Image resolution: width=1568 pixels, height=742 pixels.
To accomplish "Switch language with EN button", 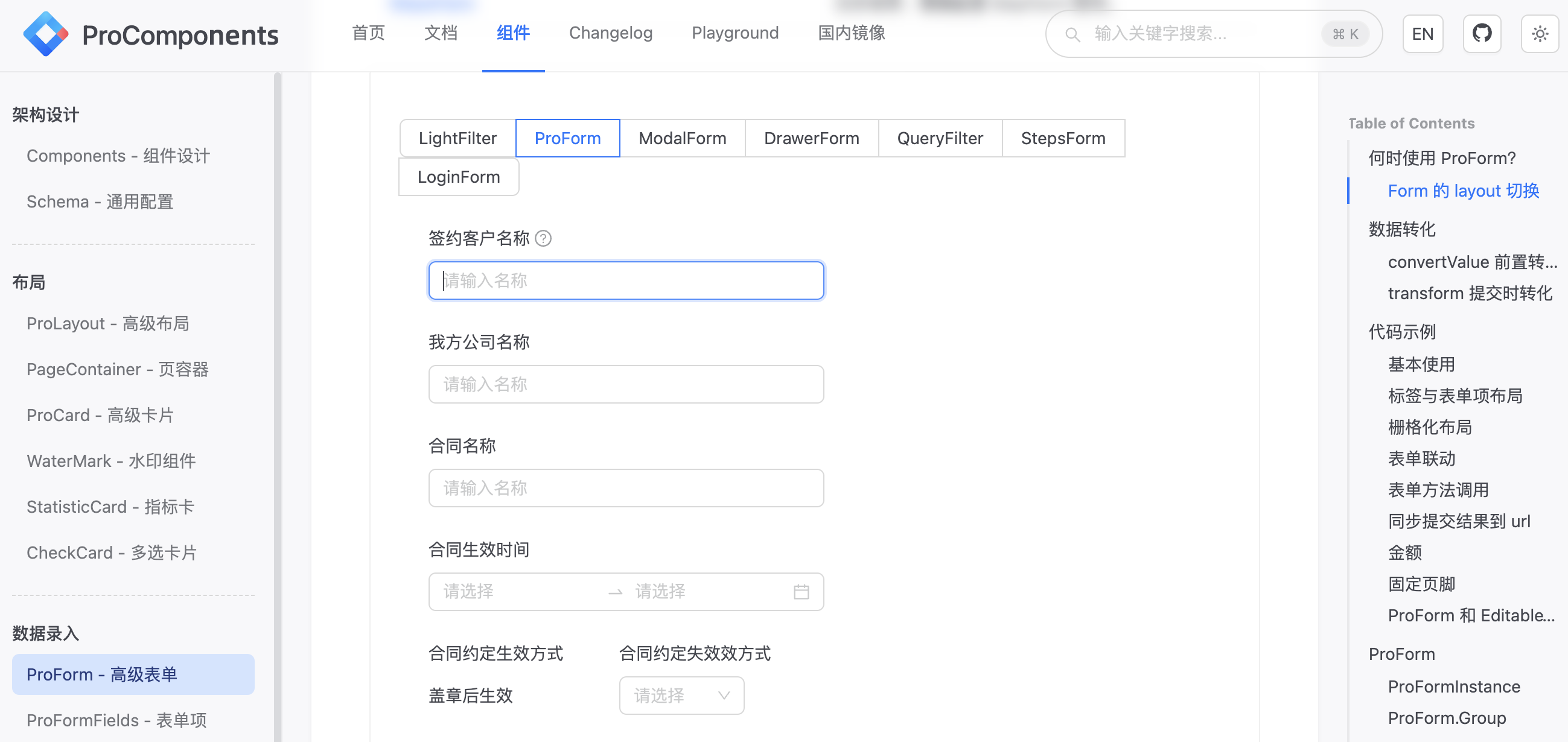I will pyautogui.click(x=1422, y=33).
